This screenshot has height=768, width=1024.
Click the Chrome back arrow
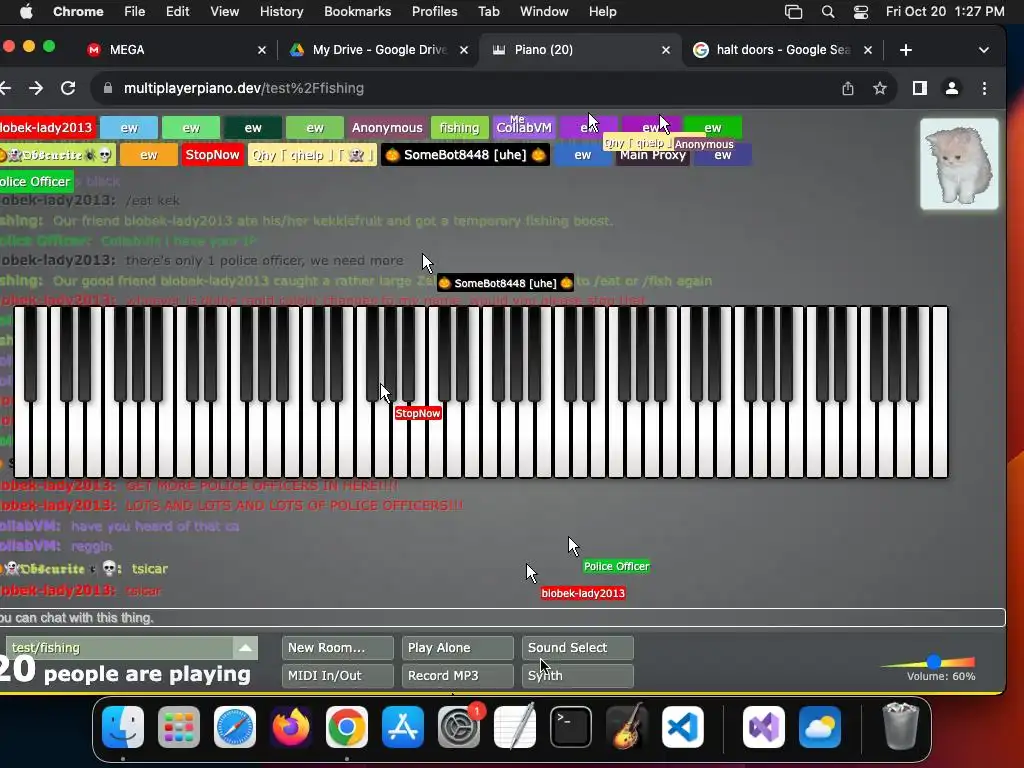[6, 88]
